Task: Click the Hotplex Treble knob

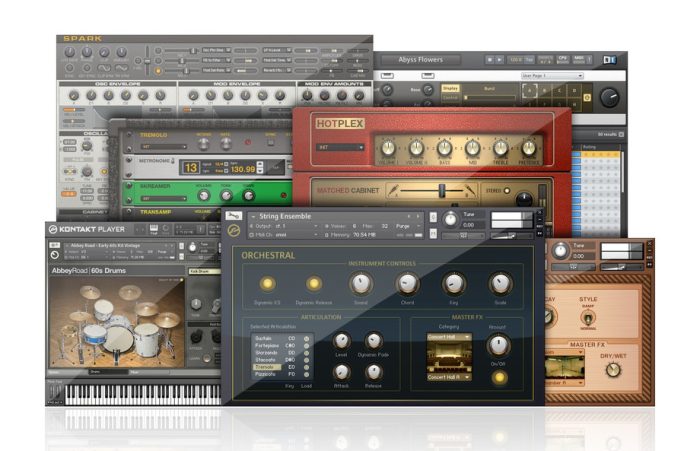Action: pos(500,147)
